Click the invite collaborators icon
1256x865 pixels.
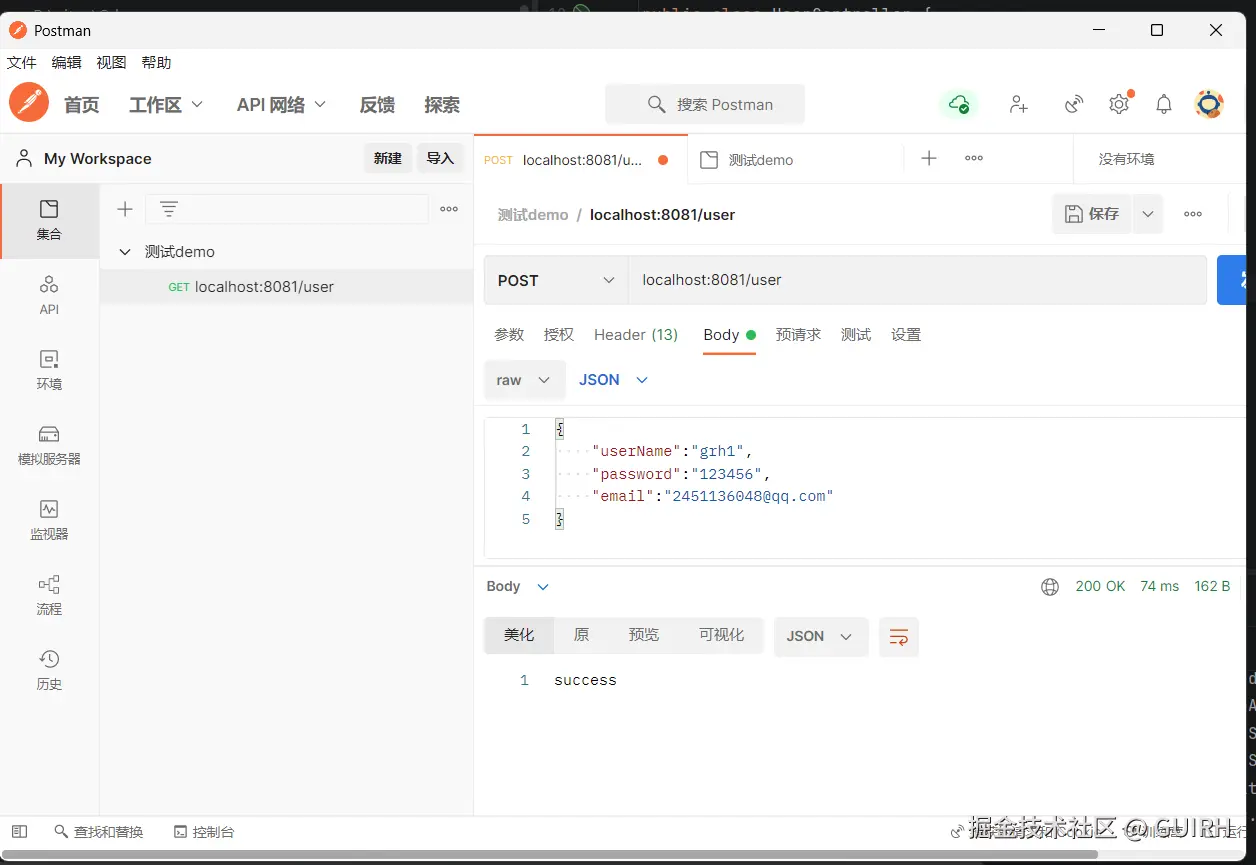tap(1019, 104)
